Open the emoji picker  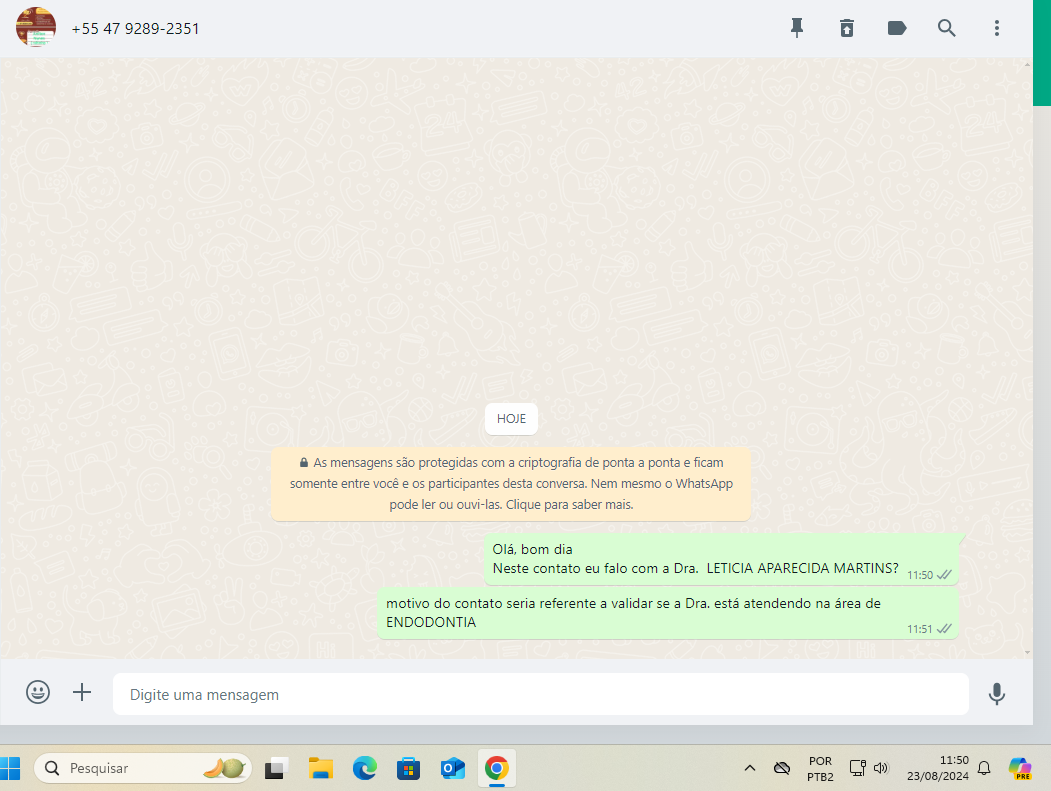tap(38, 692)
